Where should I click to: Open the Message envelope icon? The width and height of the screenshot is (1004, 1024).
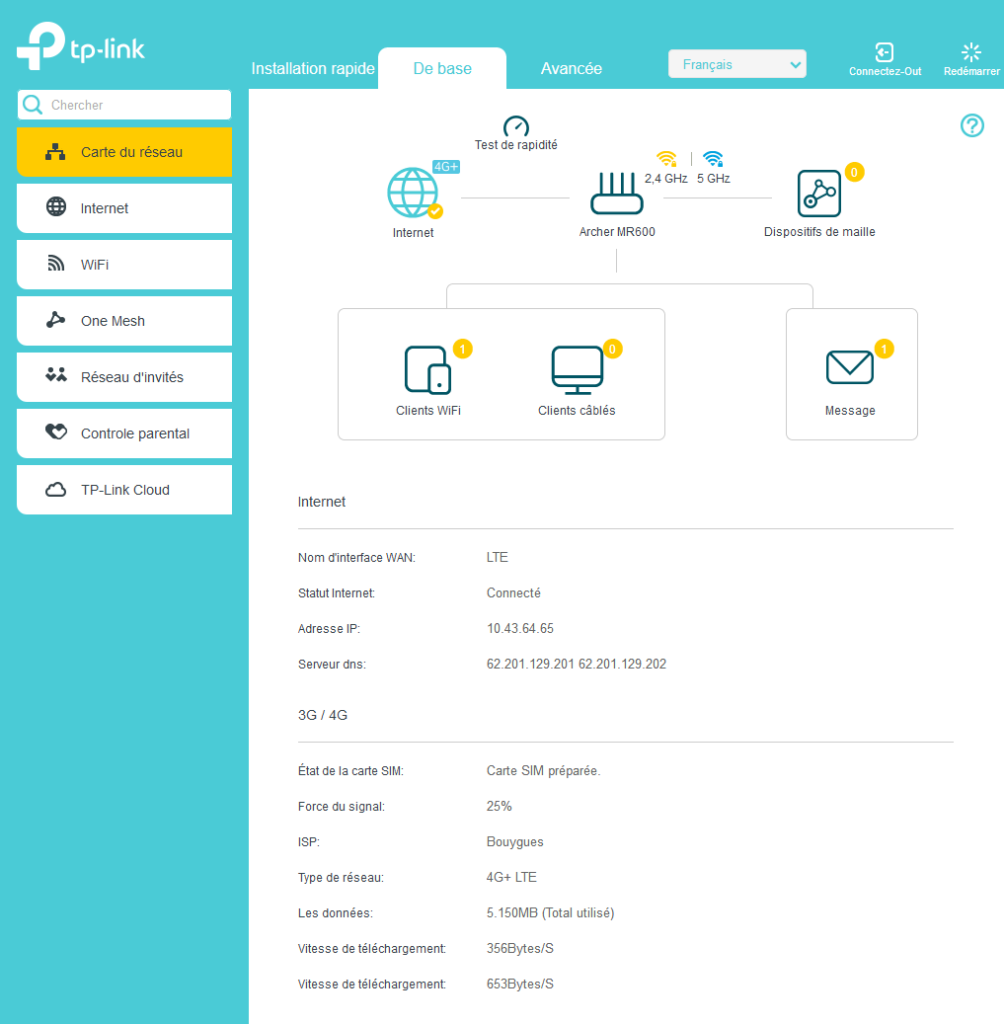click(x=849, y=368)
